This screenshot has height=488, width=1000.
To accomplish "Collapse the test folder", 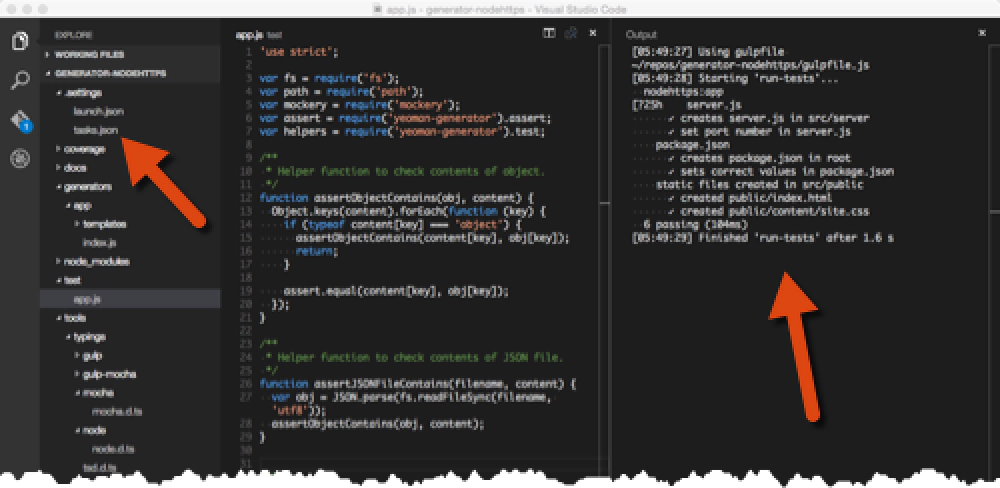I will (x=68, y=280).
